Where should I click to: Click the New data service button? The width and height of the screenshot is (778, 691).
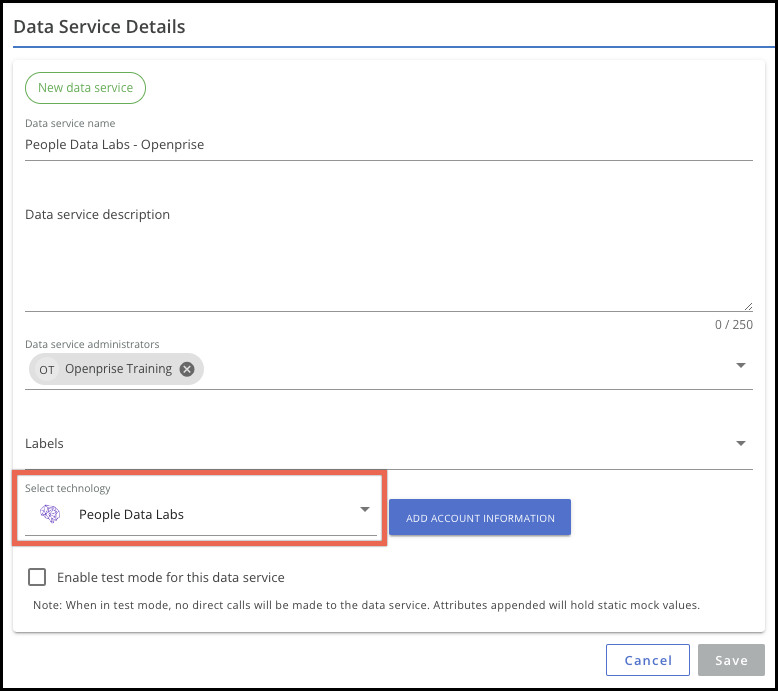85,88
